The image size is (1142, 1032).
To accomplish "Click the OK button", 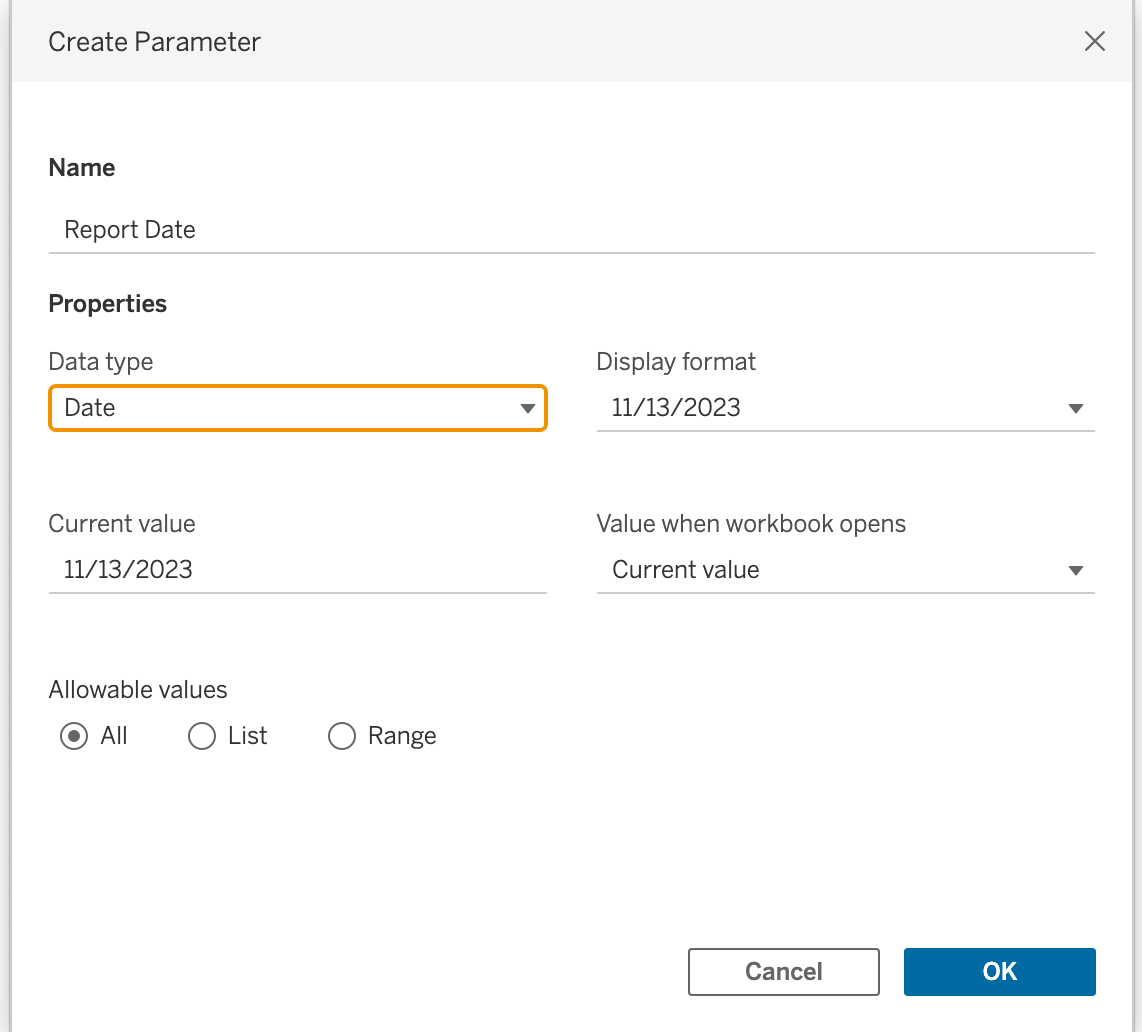I will [x=999, y=972].
